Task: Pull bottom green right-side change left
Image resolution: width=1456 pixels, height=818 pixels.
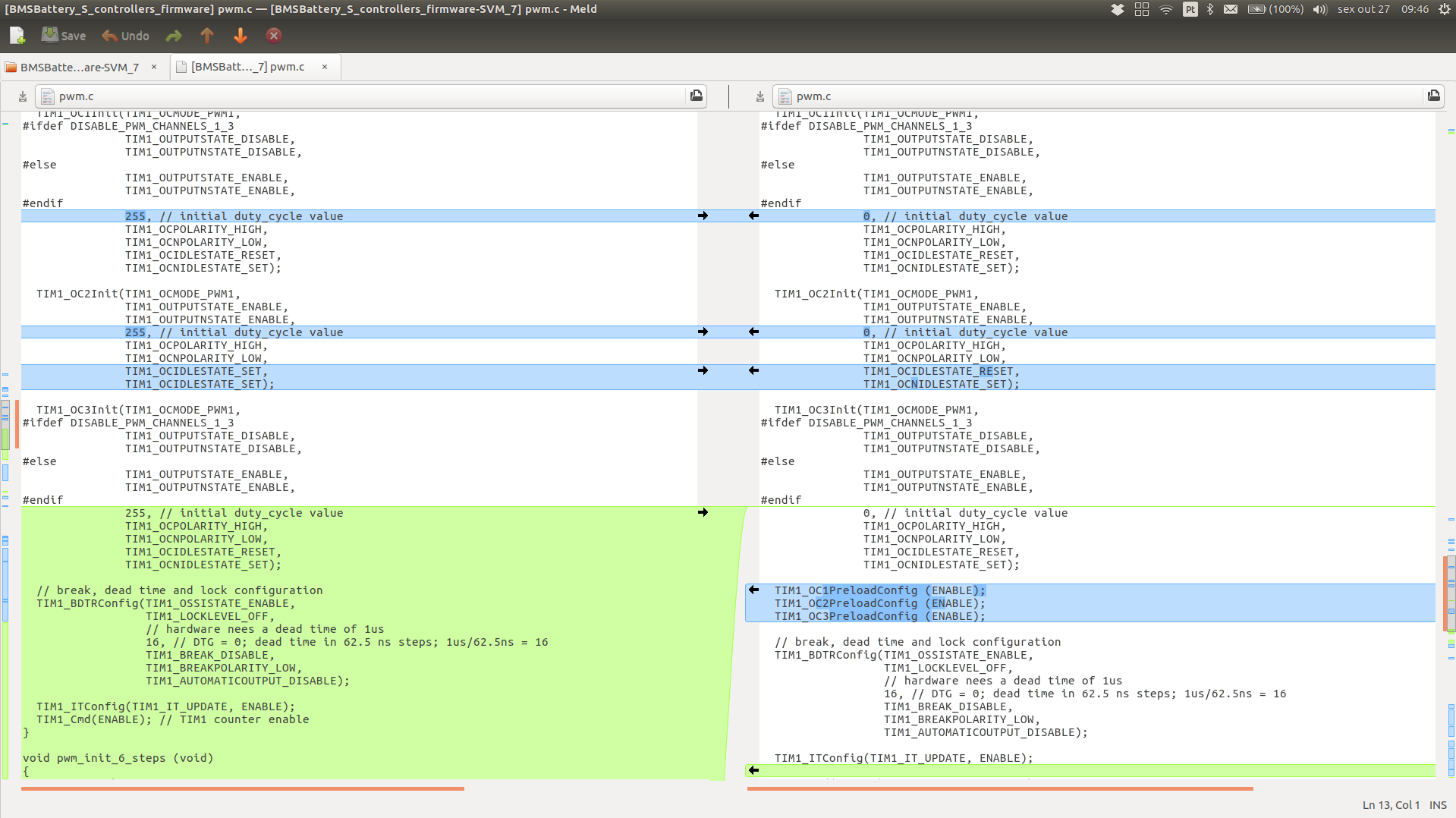Action: click(x=753, y=770)
